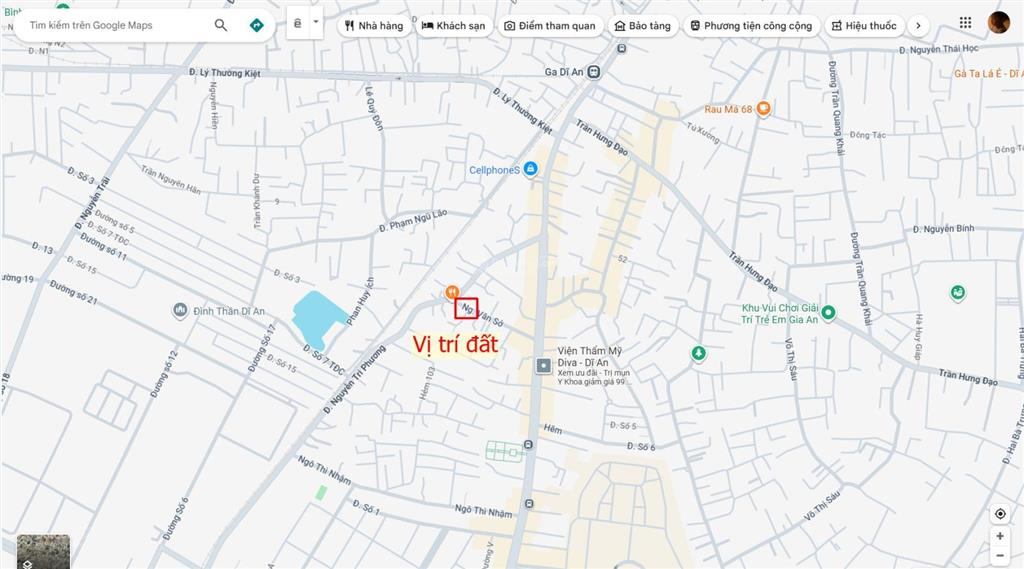1024x569 pixels.
Task: Click the Đình Thần Dĩ An label
Action: click(x=229, y=311)
